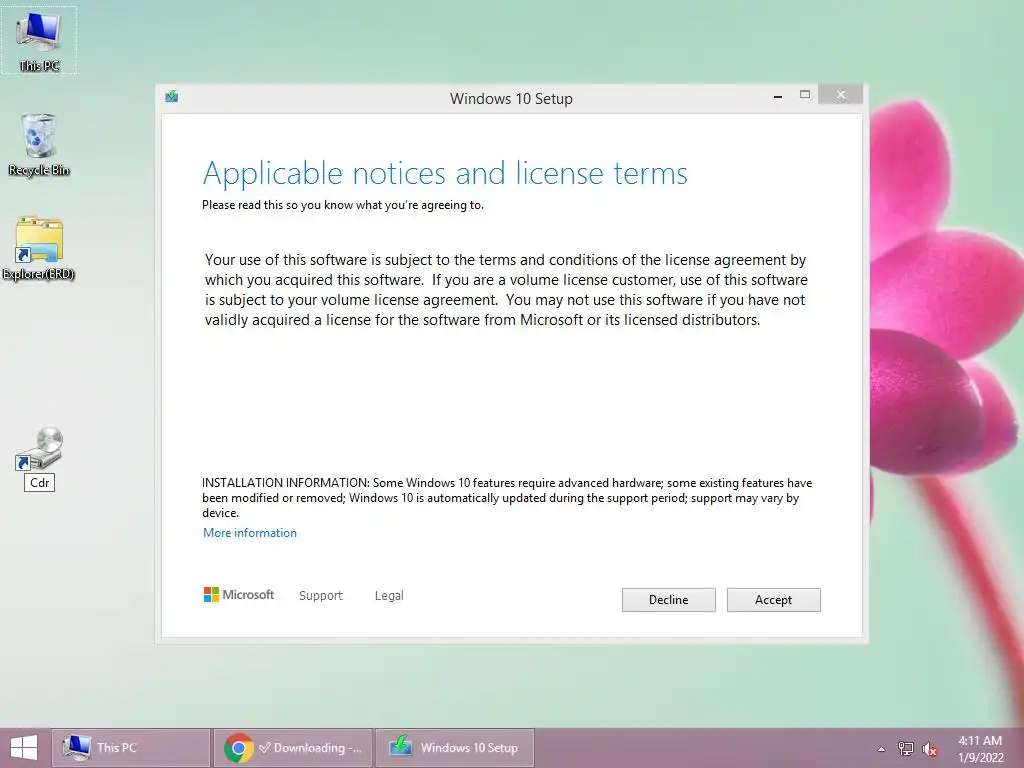Open the Legal link
The image size is (1024, 768).
389,596
